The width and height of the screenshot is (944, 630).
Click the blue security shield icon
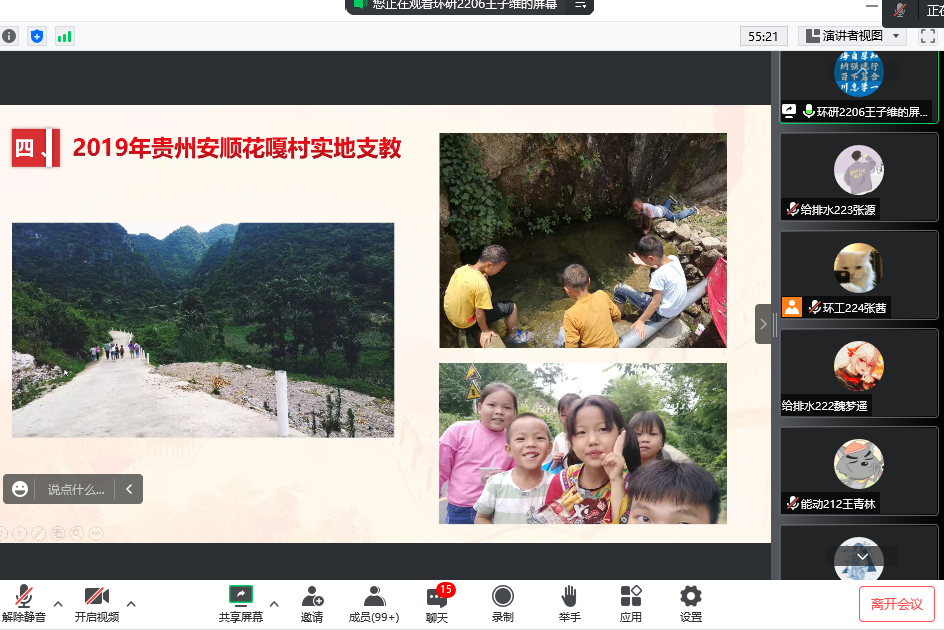pyautogui.click(x=37, y=36)
